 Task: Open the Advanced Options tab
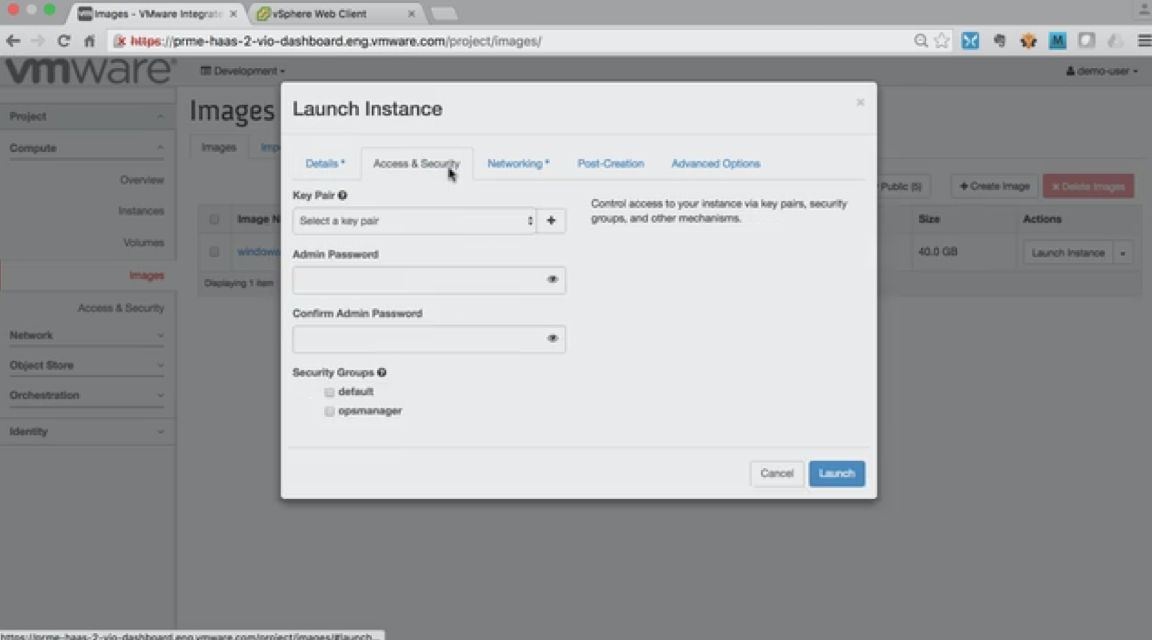pos(715,164)
